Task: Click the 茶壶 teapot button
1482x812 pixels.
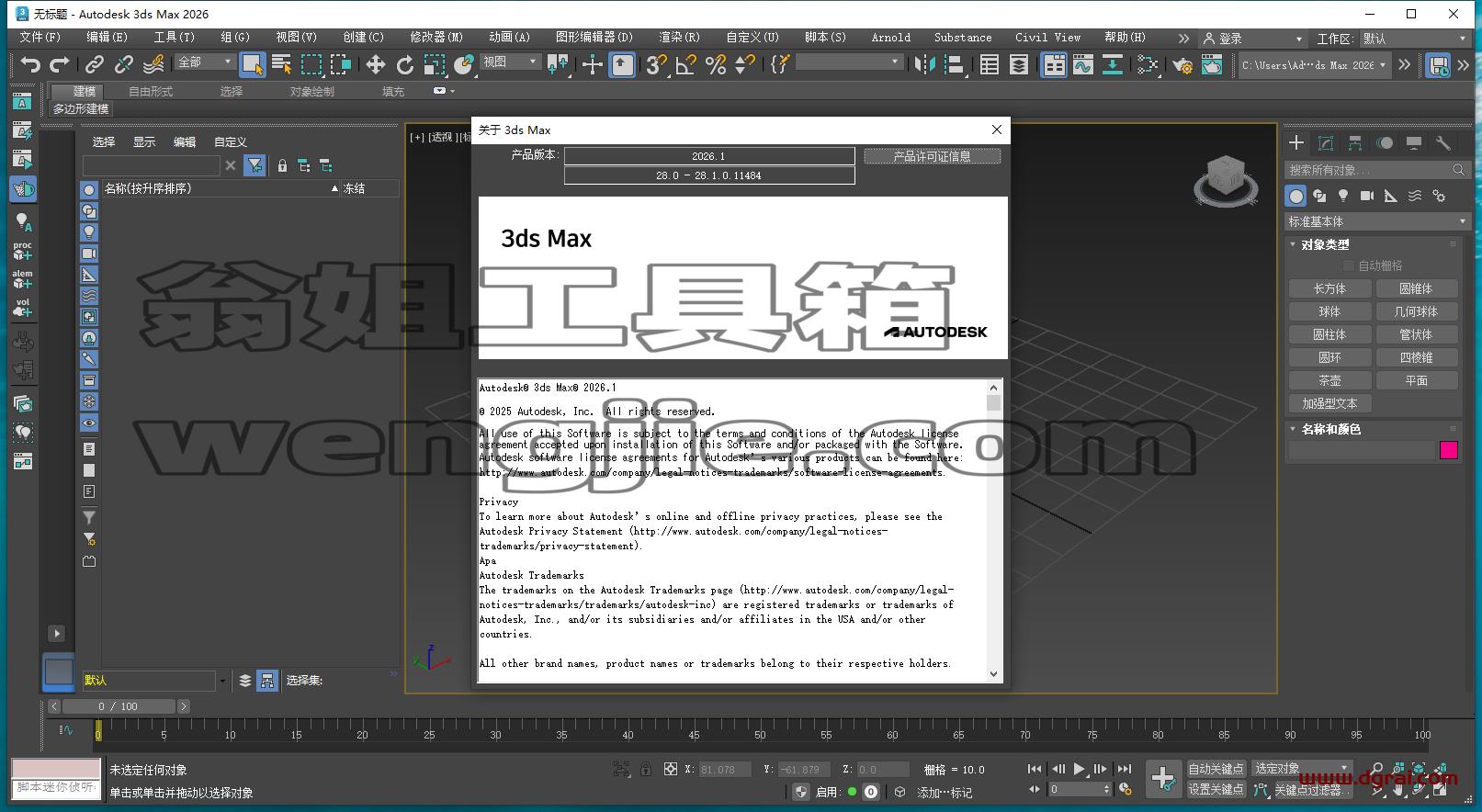Action: [x=1329, y=380]
